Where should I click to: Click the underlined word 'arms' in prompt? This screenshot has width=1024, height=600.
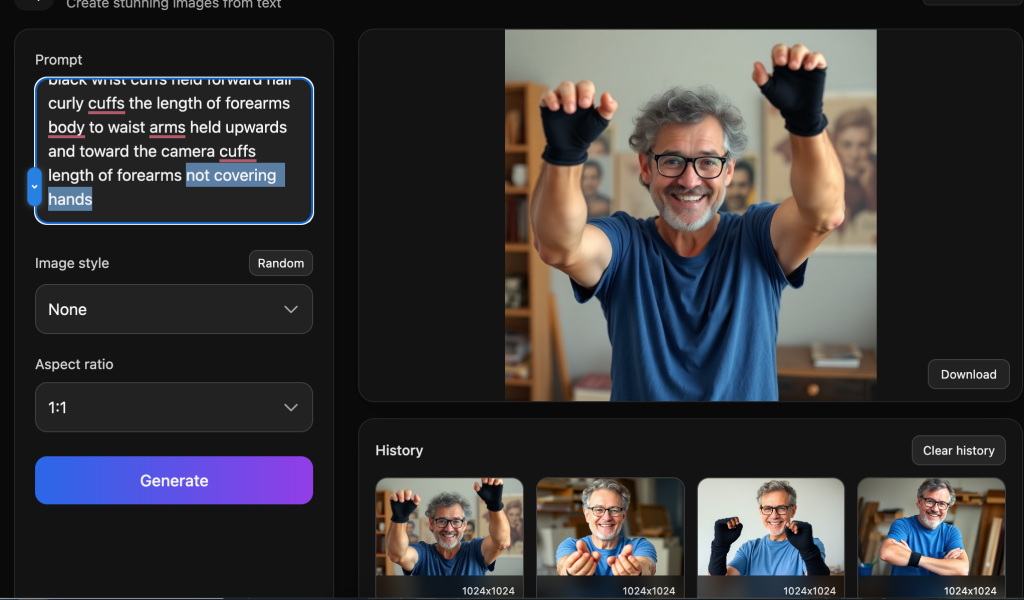coord(167,127)
